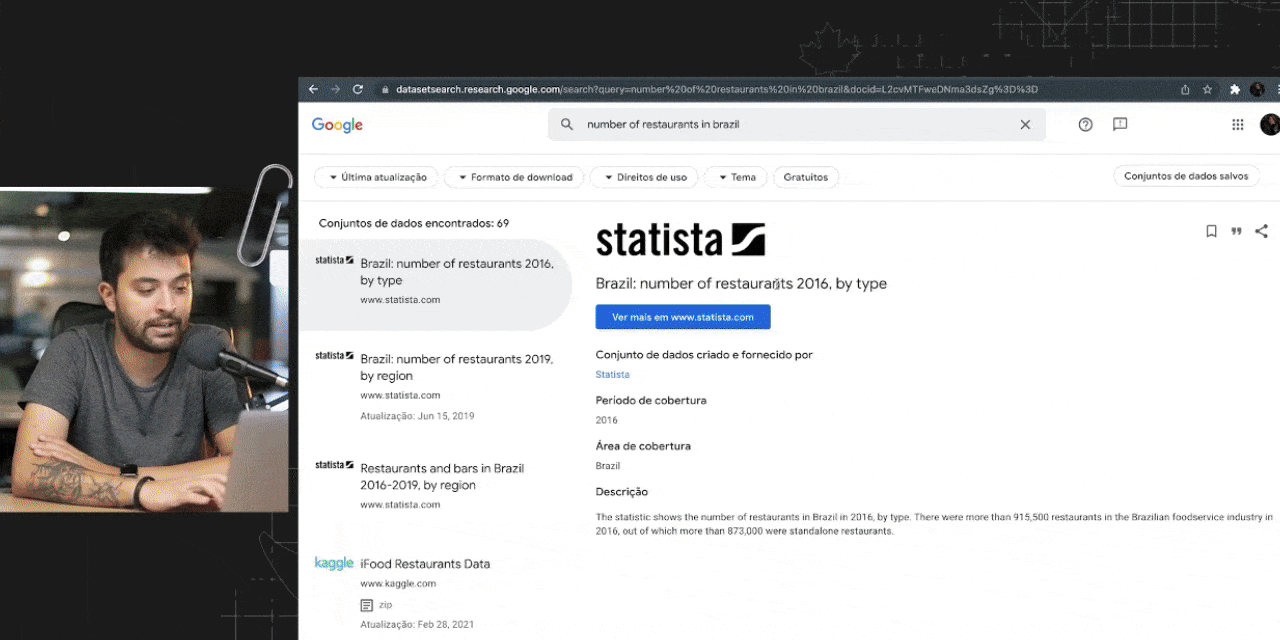Click the large statista logo in the details panel
Screen dimensions: 1280x640
[680, 239]
